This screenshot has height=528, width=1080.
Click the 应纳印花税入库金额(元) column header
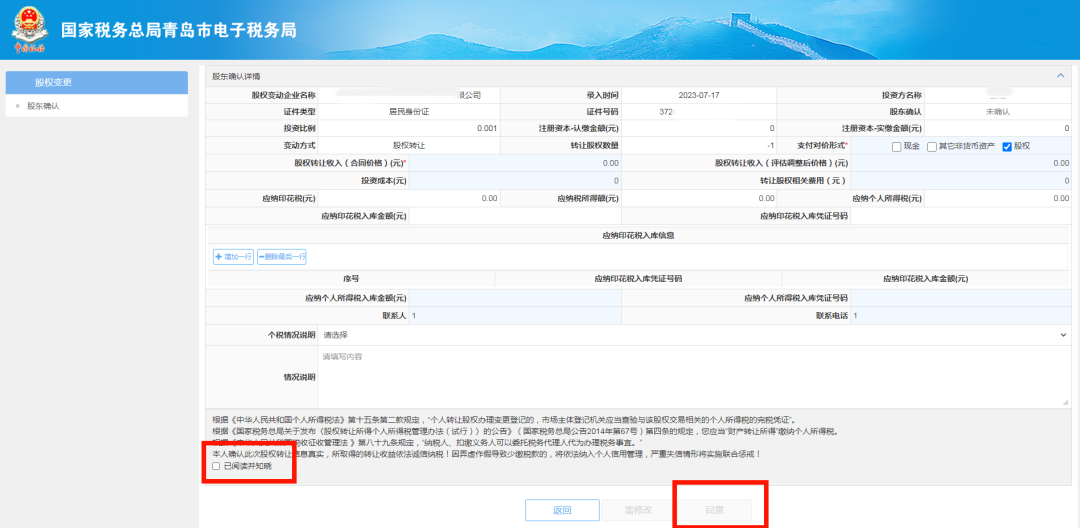(x=926, y=279)
